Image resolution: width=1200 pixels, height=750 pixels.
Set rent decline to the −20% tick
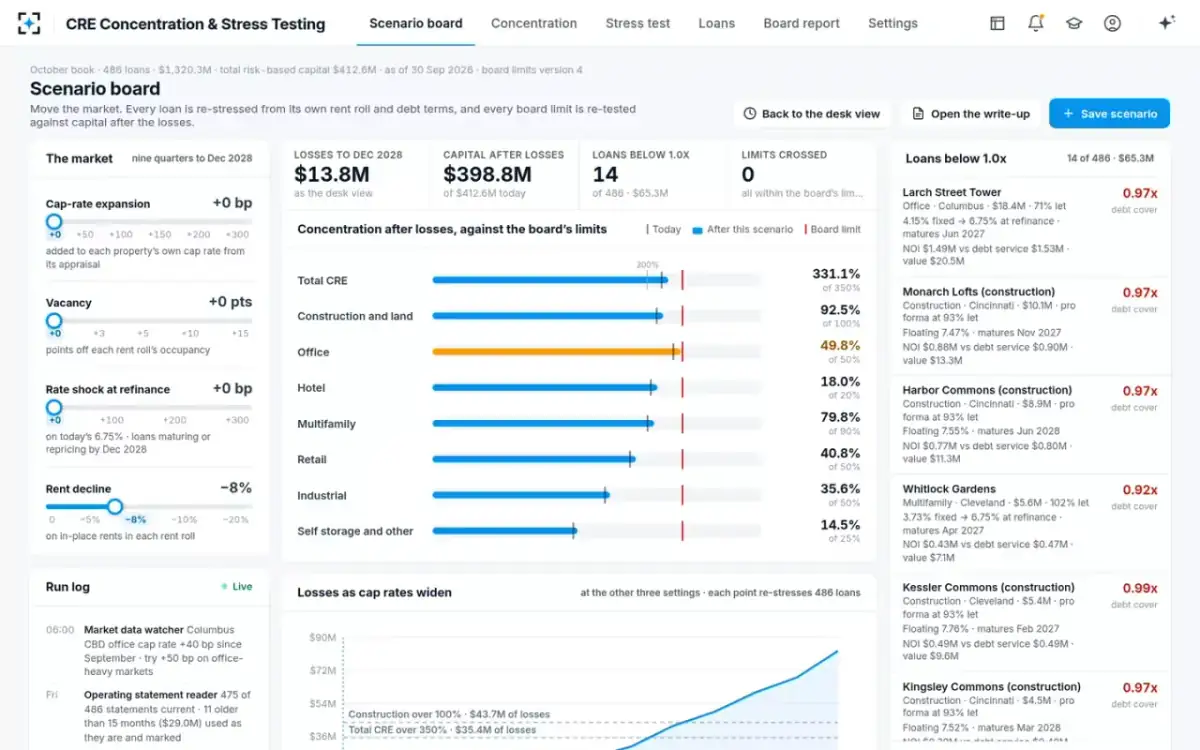(x=236, y=520)
